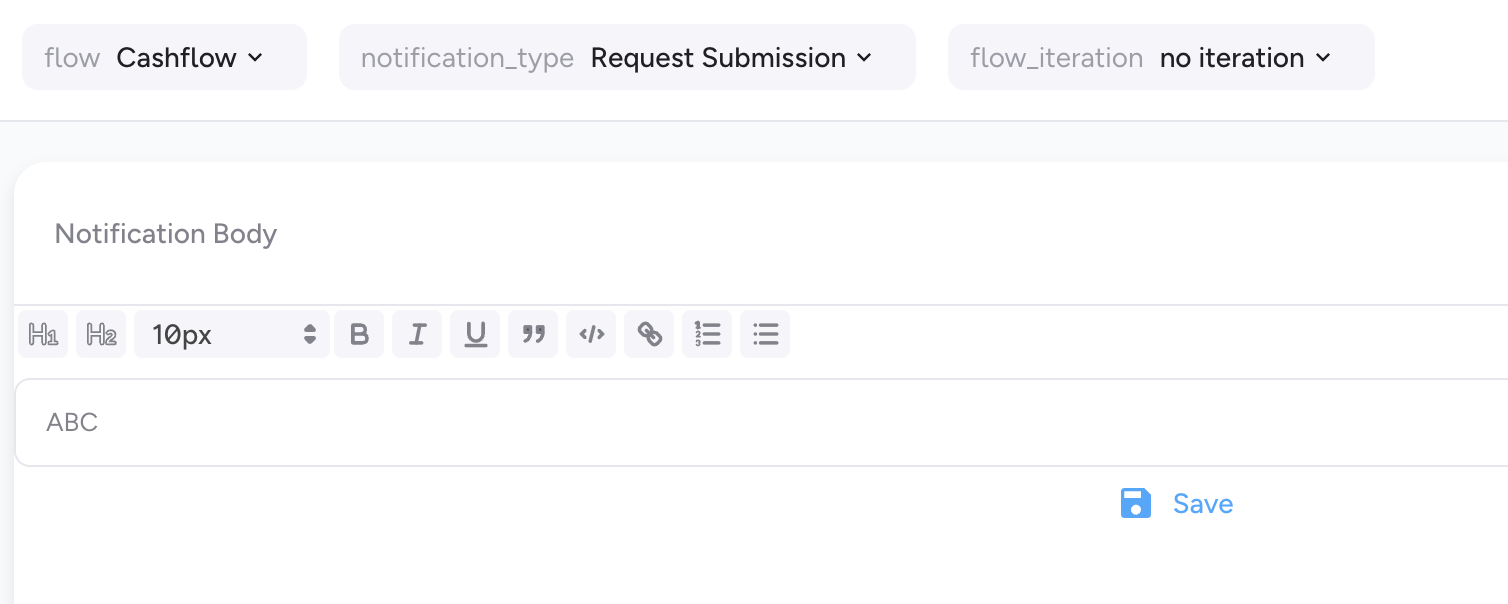Insert a code block
Viewport: 1508px width, 604px height.
[x=591, y=334]
